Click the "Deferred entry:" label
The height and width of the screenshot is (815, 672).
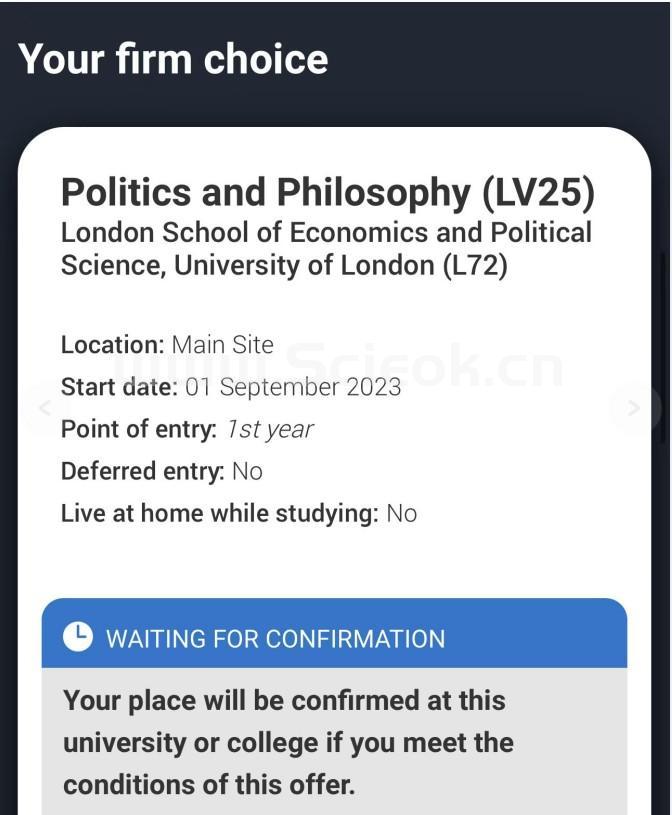142,471
